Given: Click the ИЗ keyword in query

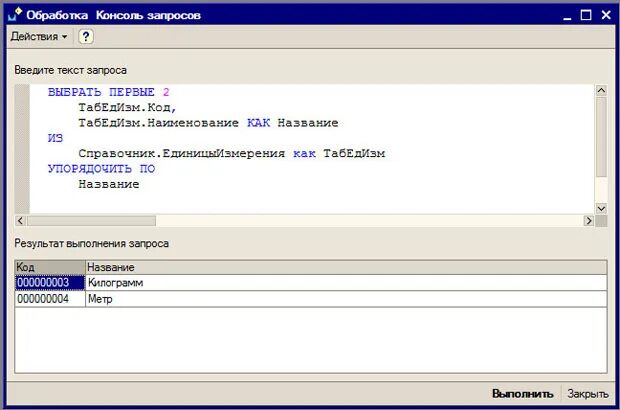Looking at the screenshot, I should 55,138.
